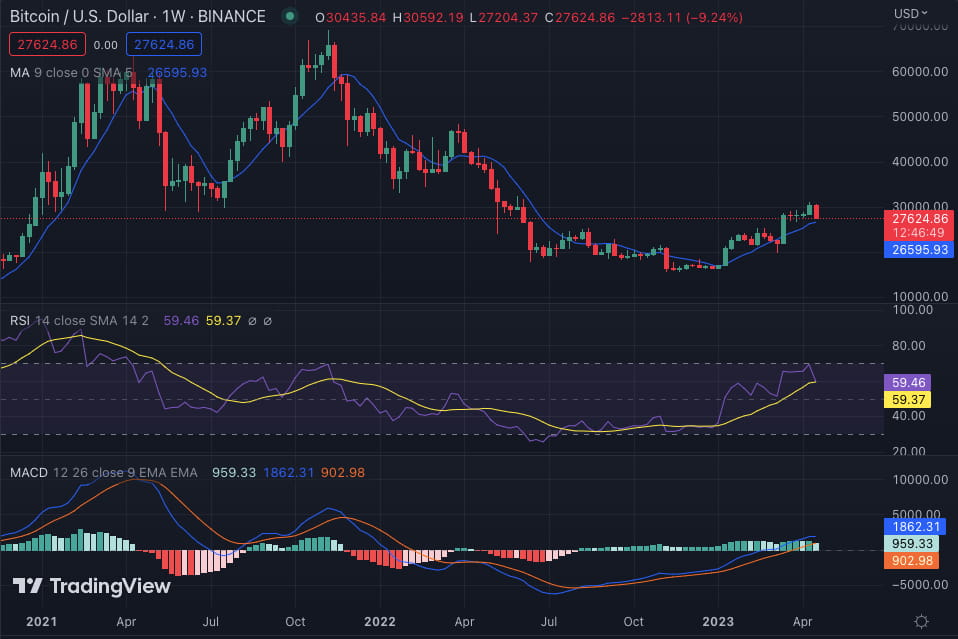The image size is (958, 639).
Task: Click RSI SMA value 59.37 in legend
Action: click(223, 321)
